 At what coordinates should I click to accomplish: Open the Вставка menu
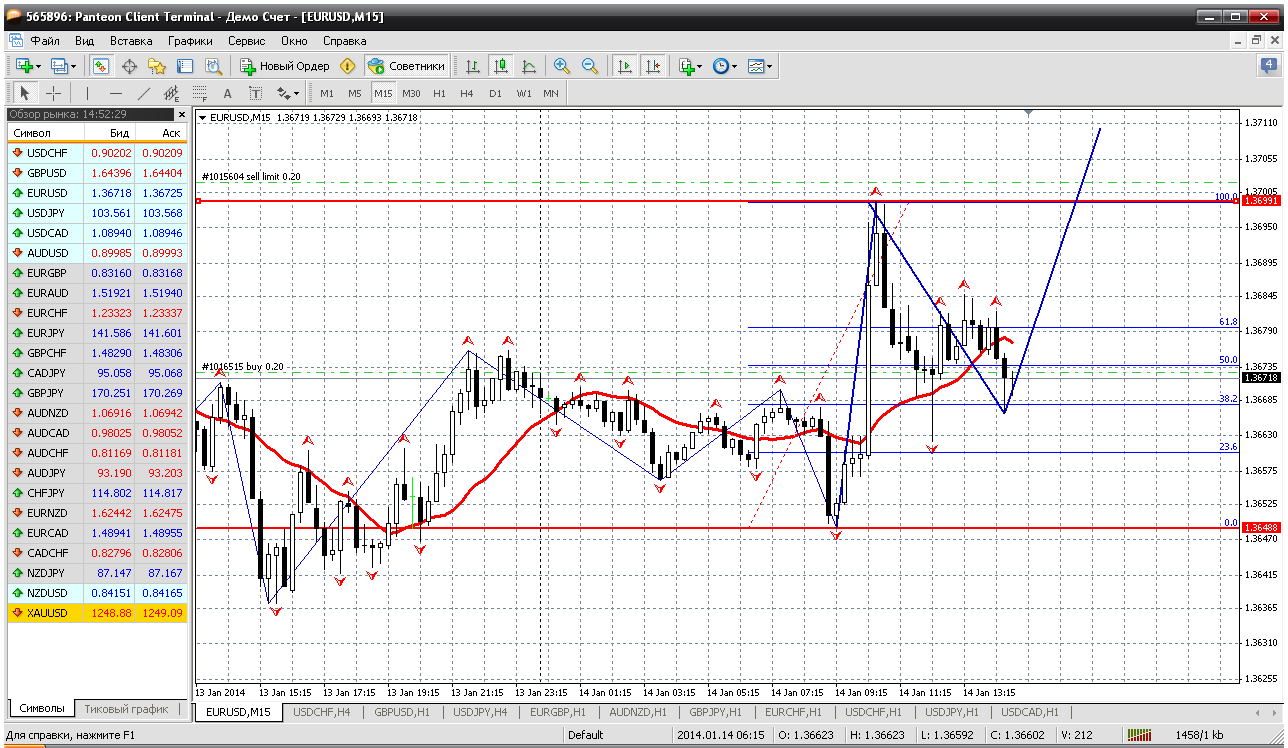[131, 41]
